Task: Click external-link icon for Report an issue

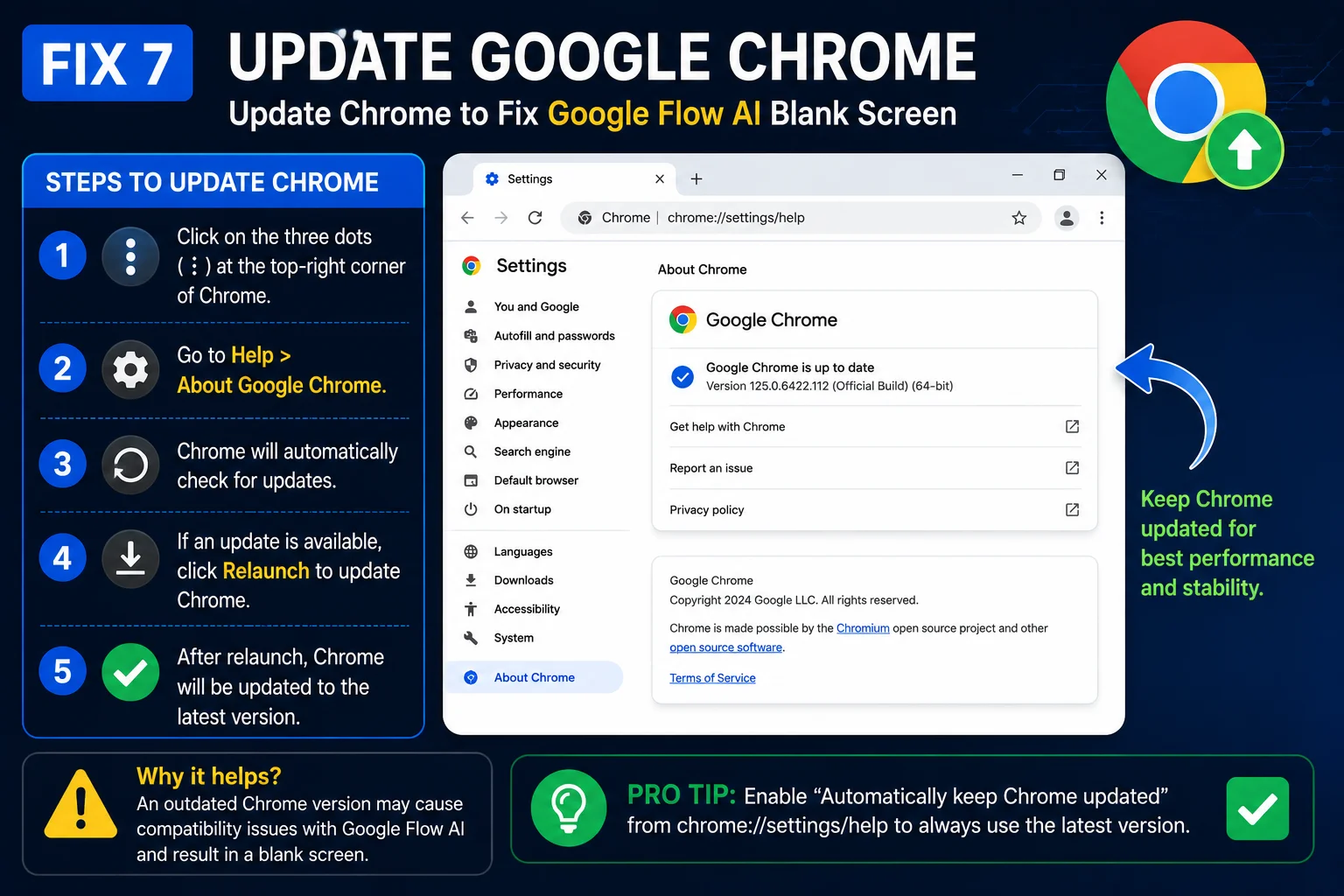Action: [x=1072, y=468]
